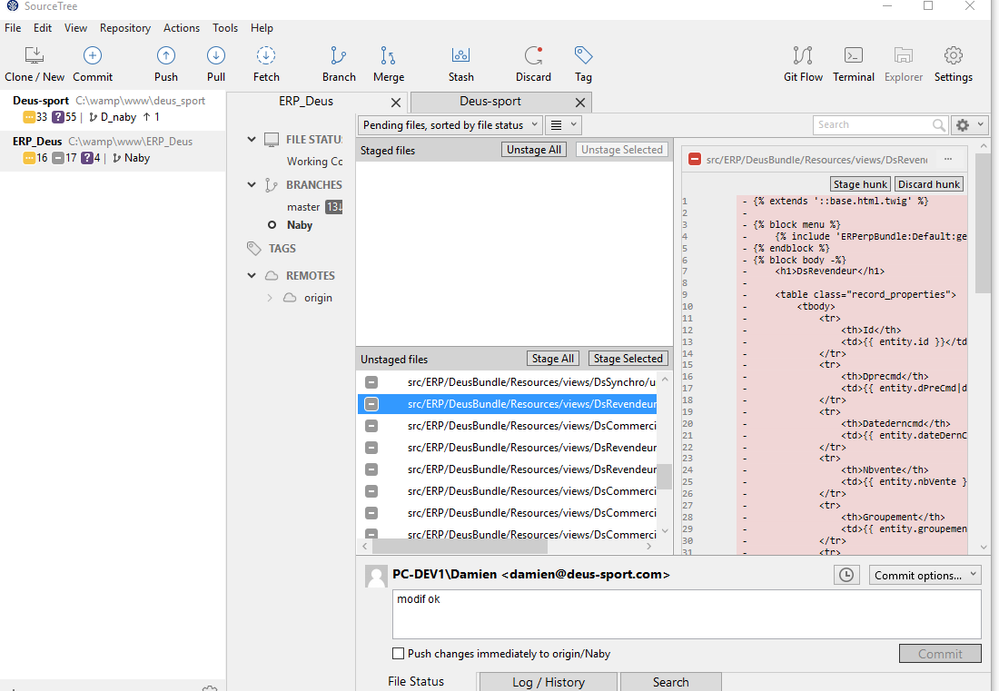Add a Tag from toolbar
Screen dimensions: 999x691
tap(583, 64)
